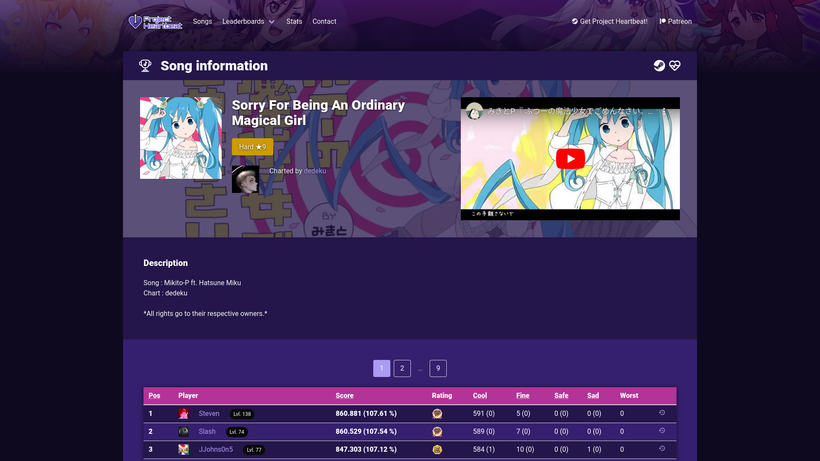Click Steven's rating badge icon
820x461 pixels.
click(x=437, y=414)
